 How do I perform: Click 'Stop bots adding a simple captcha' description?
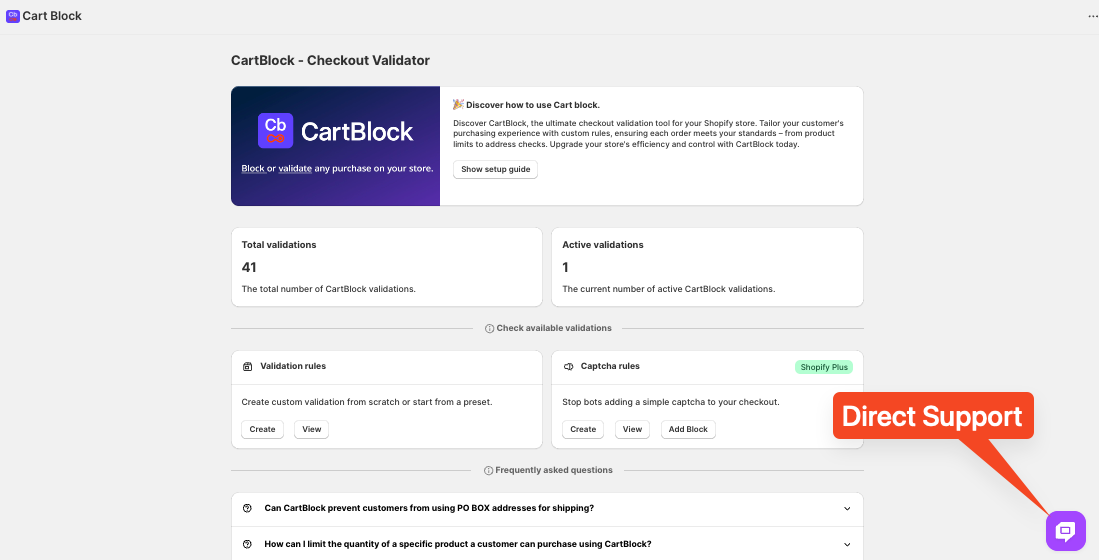pos(671,402)
